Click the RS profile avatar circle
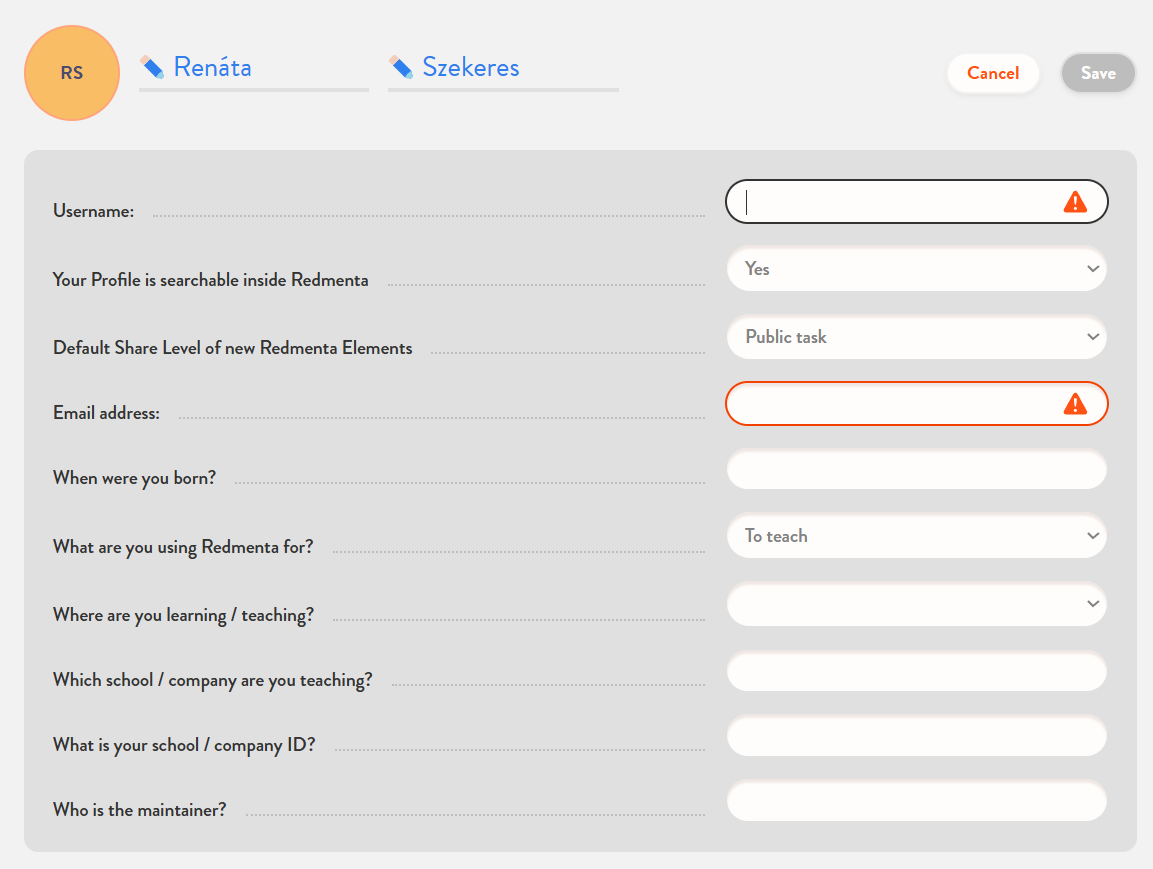This screenshot has width=1153, height=869. (x=72, y=73)
